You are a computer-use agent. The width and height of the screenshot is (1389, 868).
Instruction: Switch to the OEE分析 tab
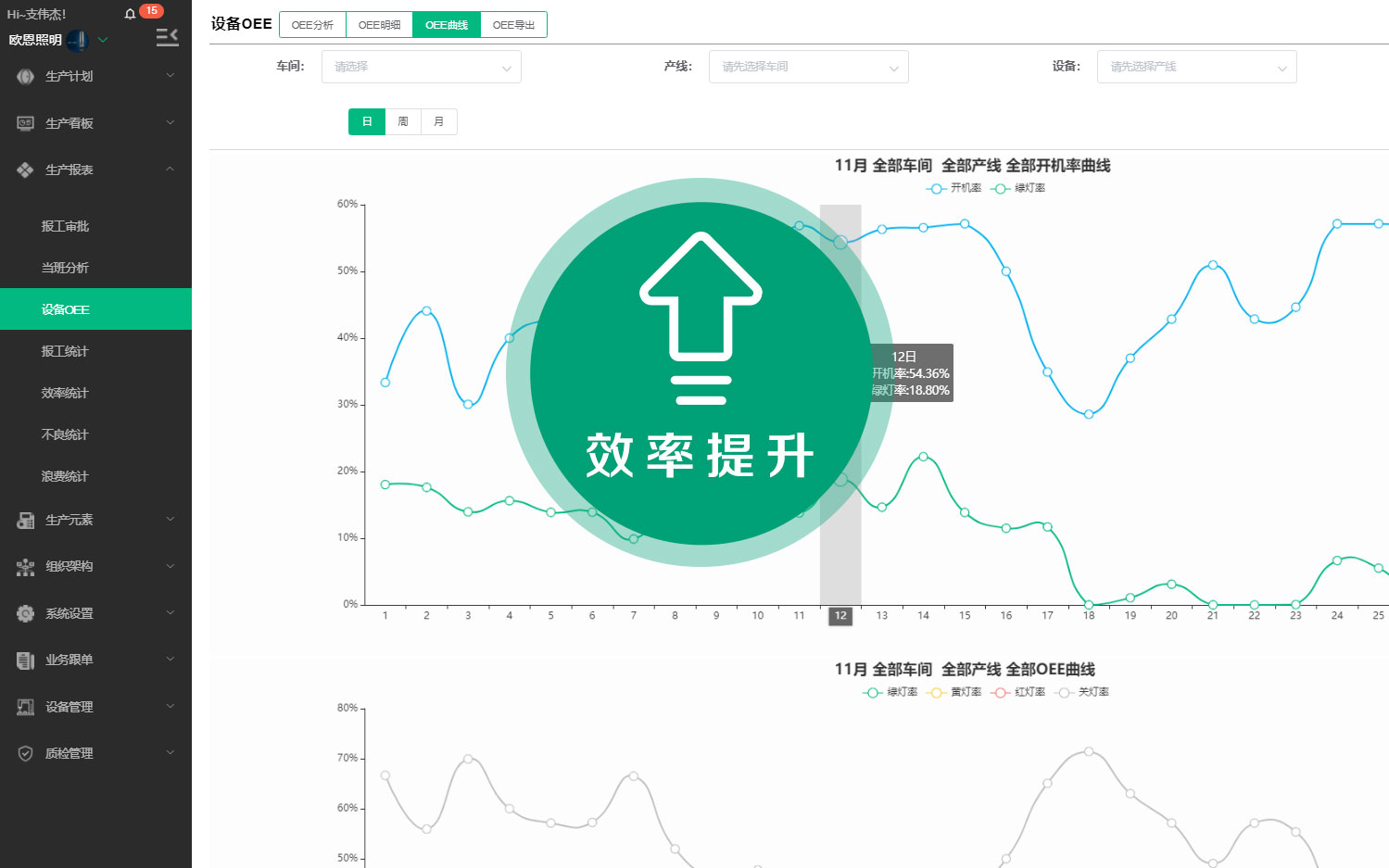[x=312, y=24]
